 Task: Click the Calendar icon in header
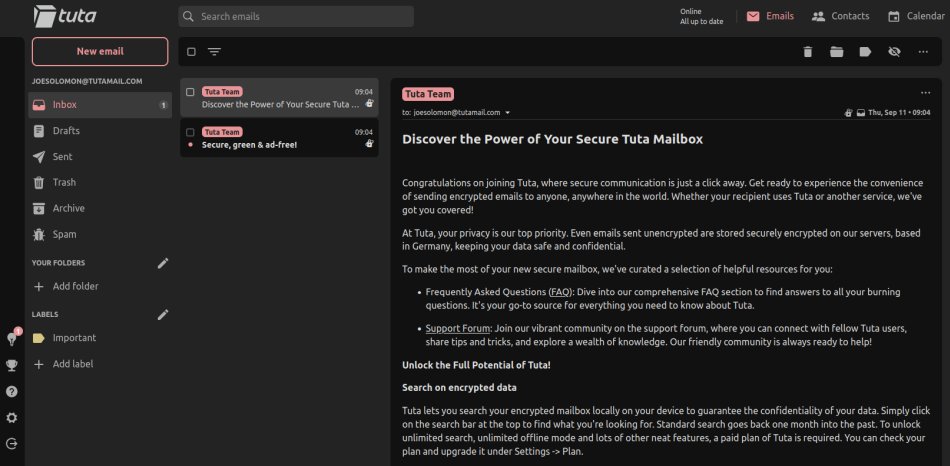point(894,16)
